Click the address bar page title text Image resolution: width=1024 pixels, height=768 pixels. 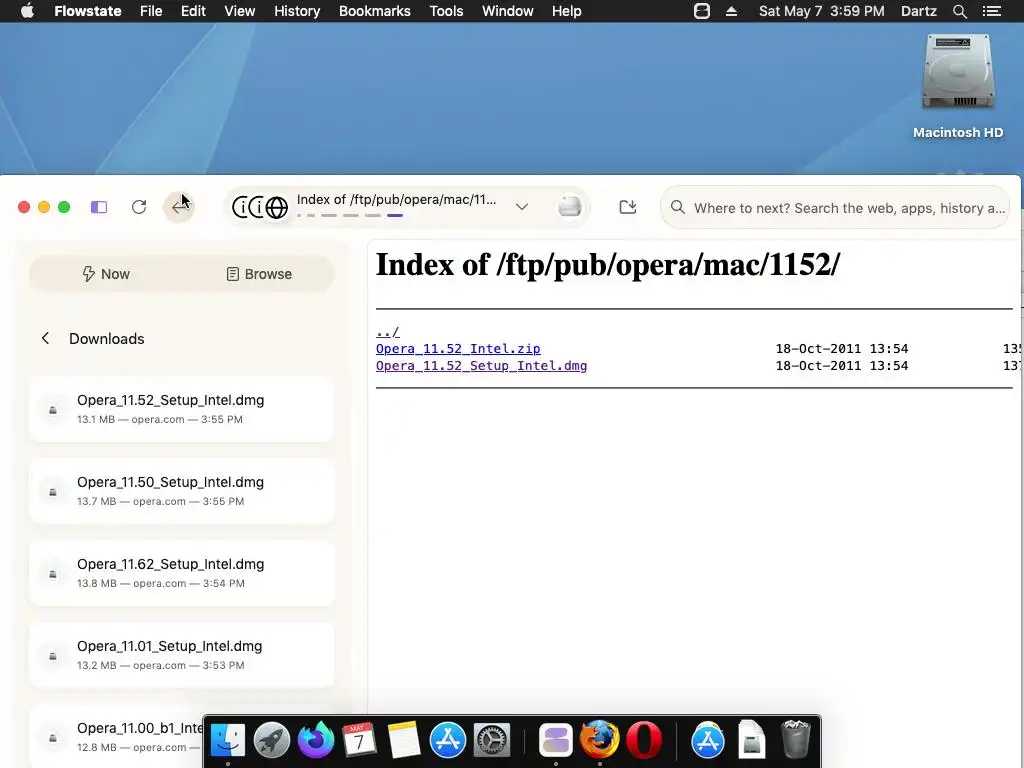(396, 200)
